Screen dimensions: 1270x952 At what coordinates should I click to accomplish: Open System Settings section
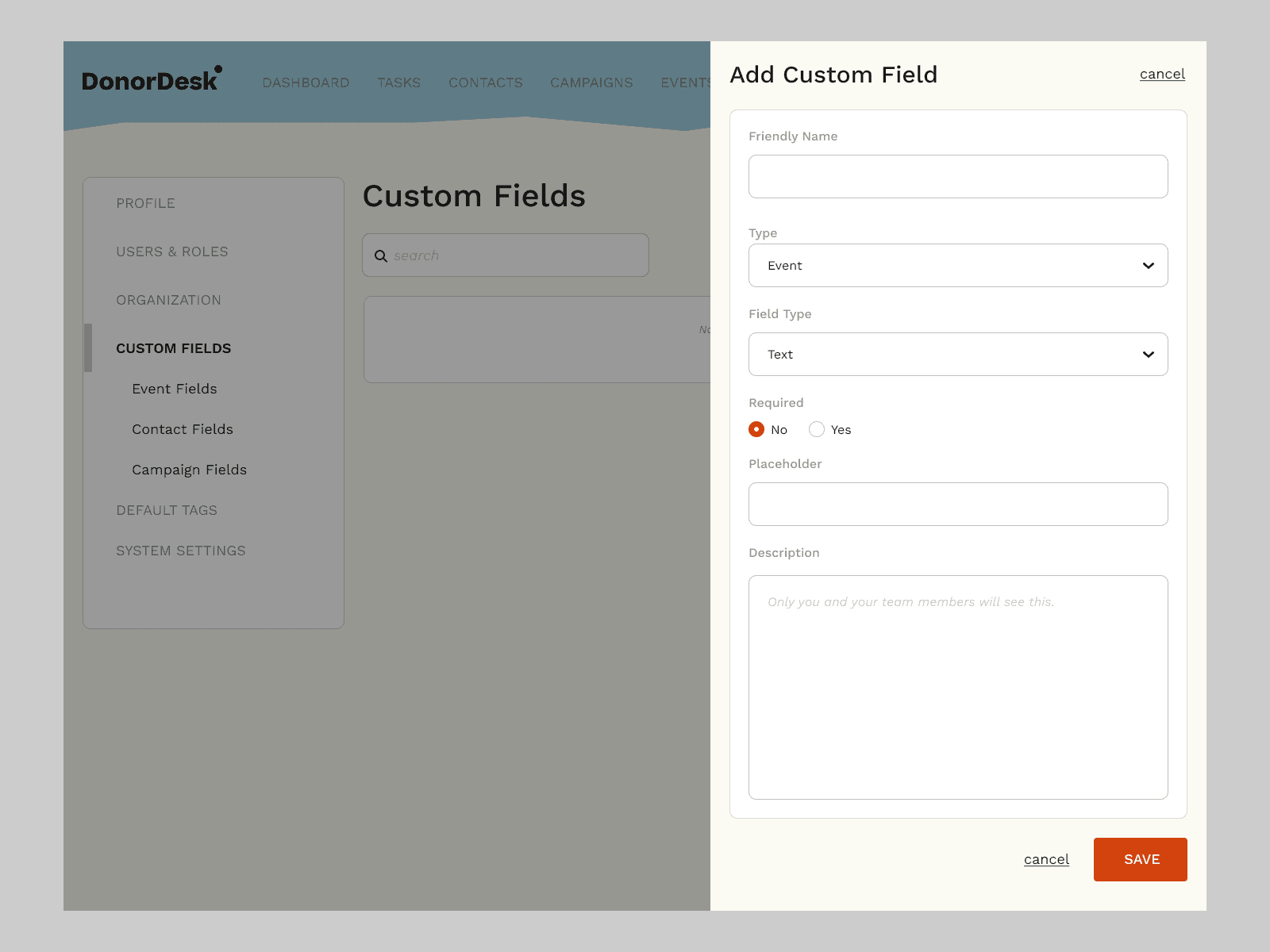[181, 551]
